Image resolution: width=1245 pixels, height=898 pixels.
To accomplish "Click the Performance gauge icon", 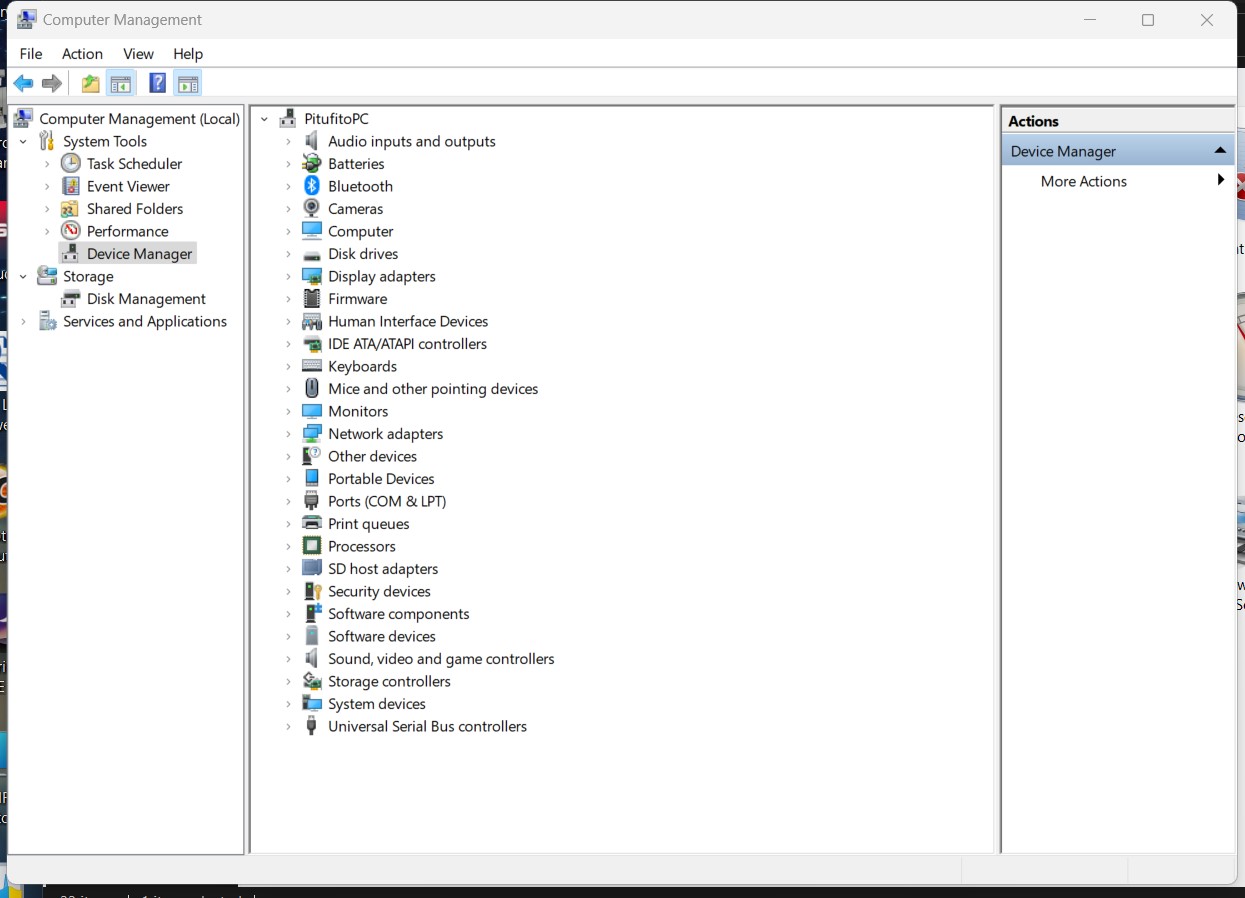I will (70, 231).
